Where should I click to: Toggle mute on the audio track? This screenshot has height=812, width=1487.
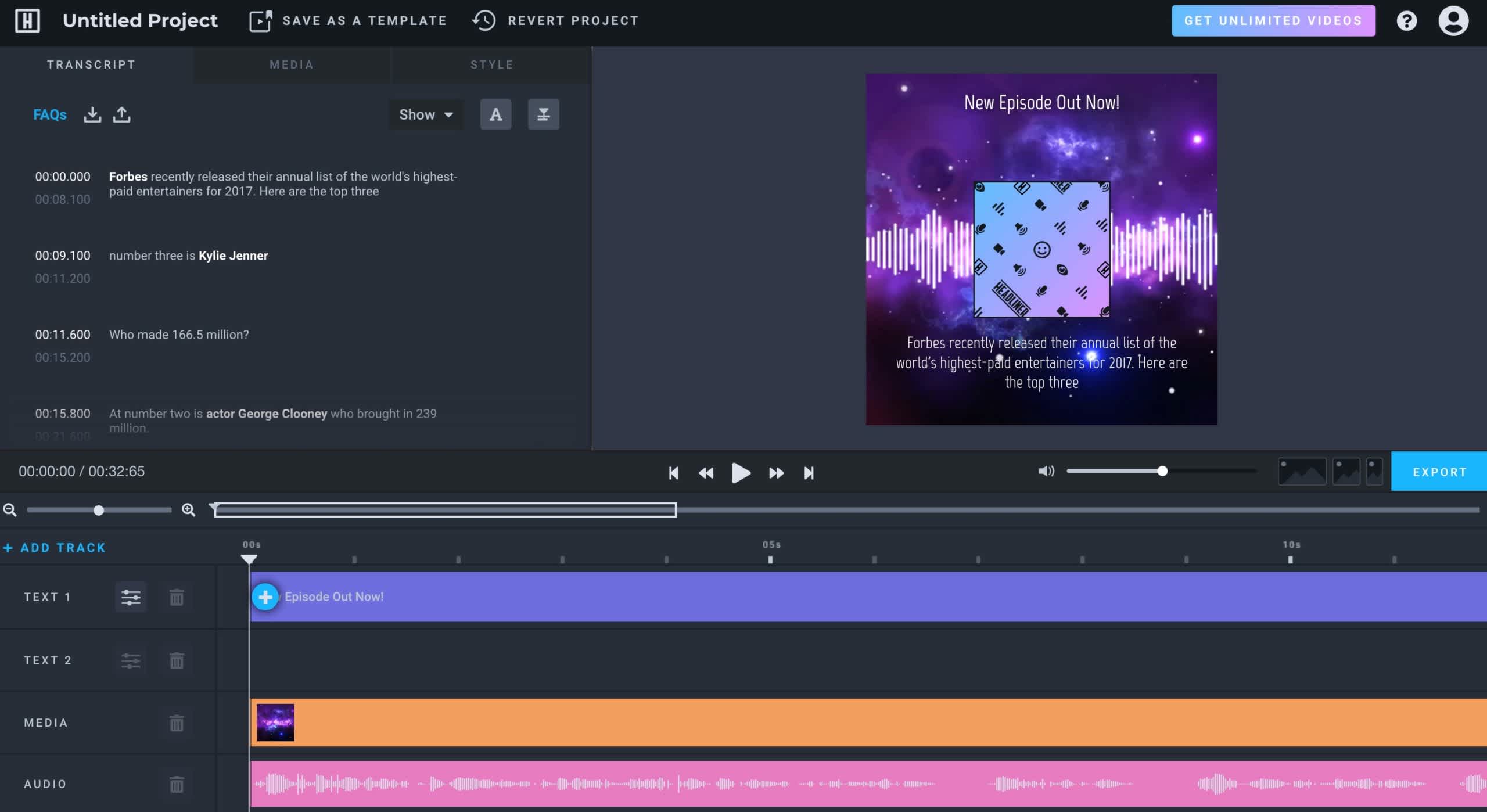point(1046,471)
